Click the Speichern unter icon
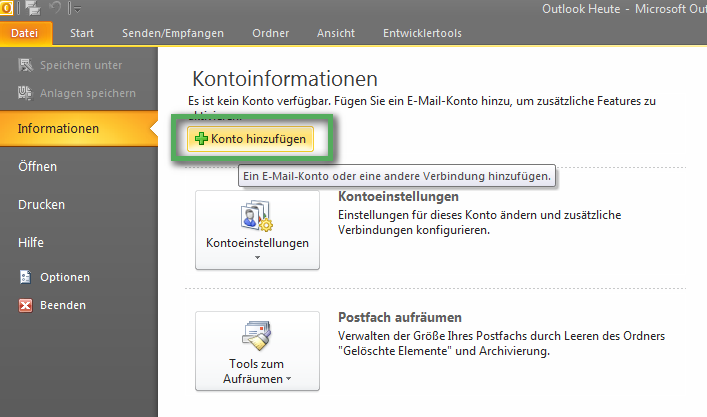The height and width of the screenshot is (417, 707). pyautogui.click(x=25, y=65)
